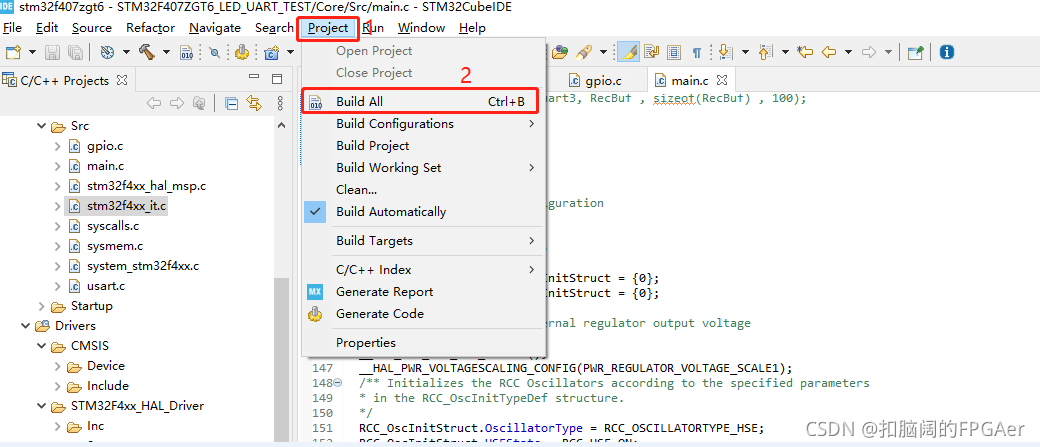The image size is (1040, 447).
Task: Click the Projects view vertical scrollbar
Action: click(282, 358)
